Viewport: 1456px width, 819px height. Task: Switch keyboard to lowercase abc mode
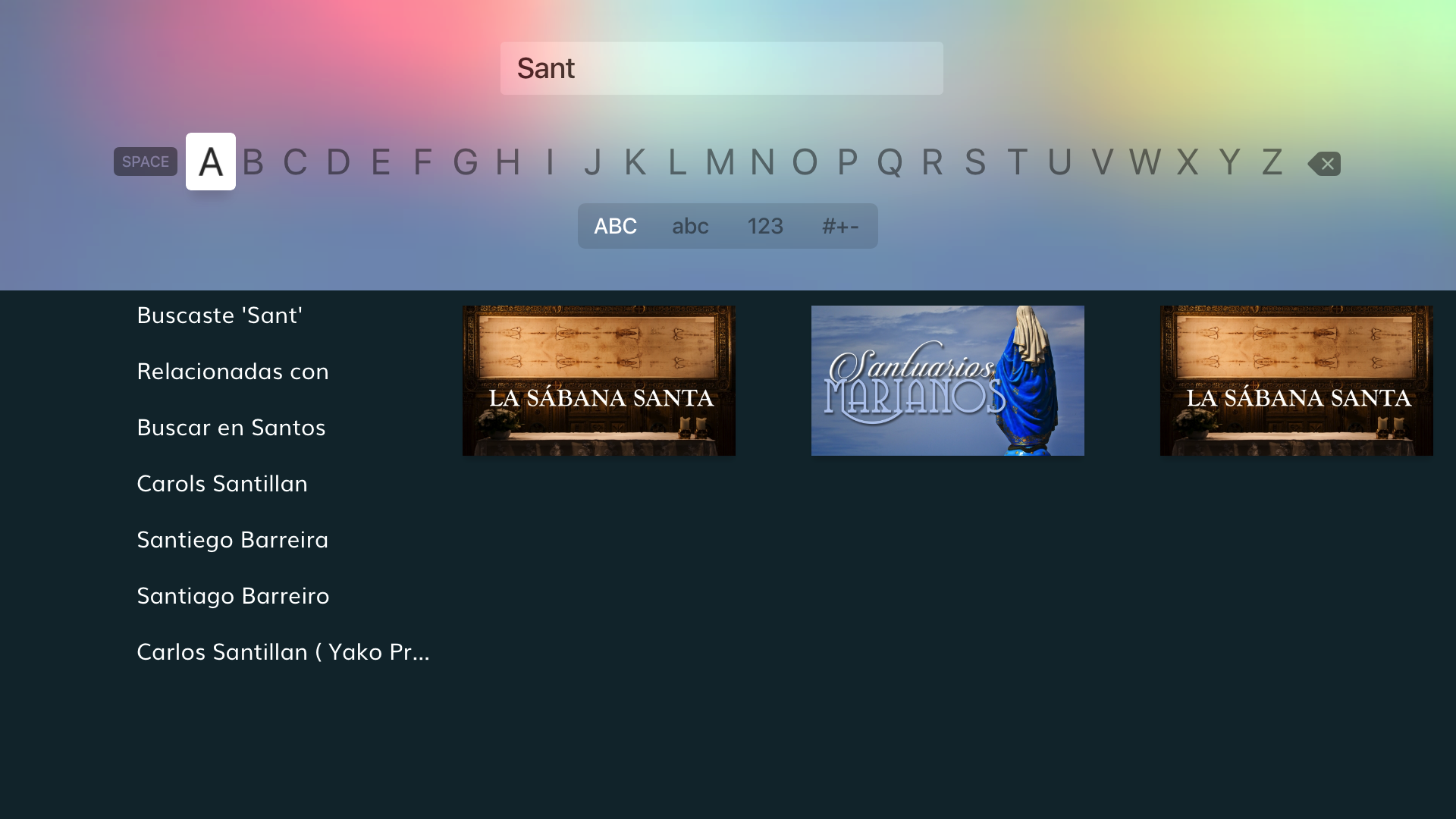[690, 226]
